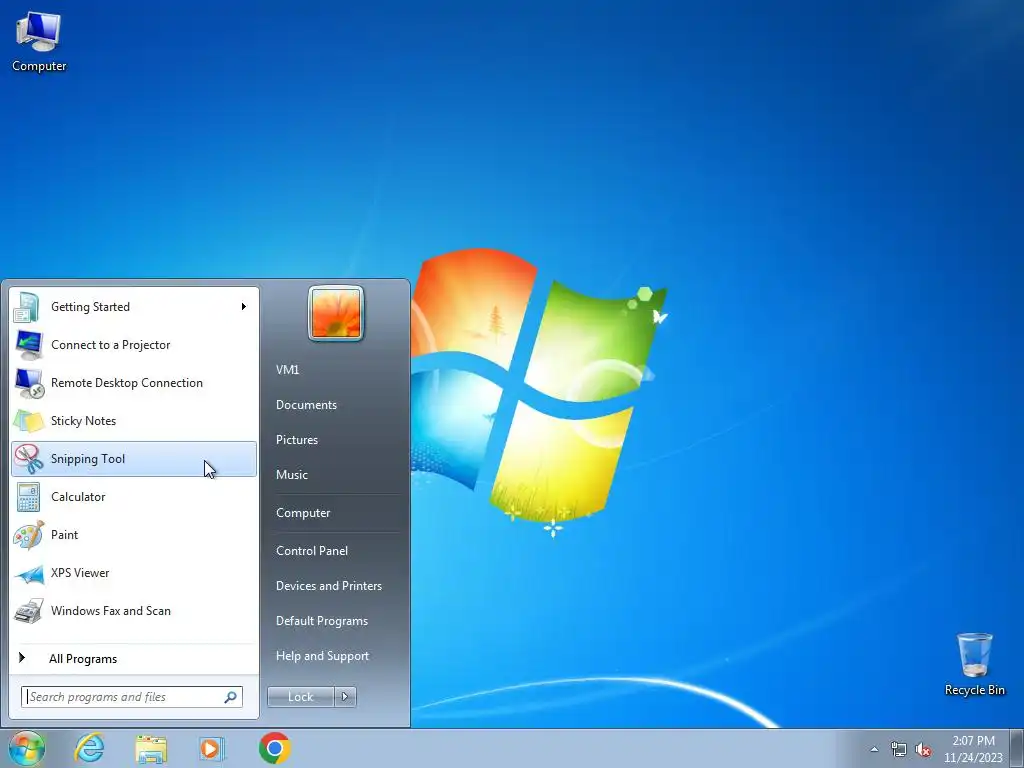Open the Recycle Bin on desktop

[x=974, y=664]
